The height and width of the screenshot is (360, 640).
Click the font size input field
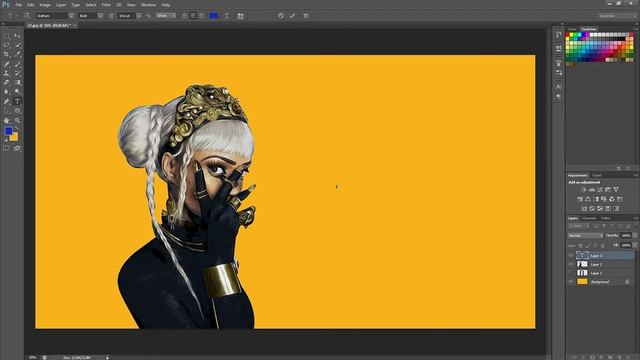point(126,16)
